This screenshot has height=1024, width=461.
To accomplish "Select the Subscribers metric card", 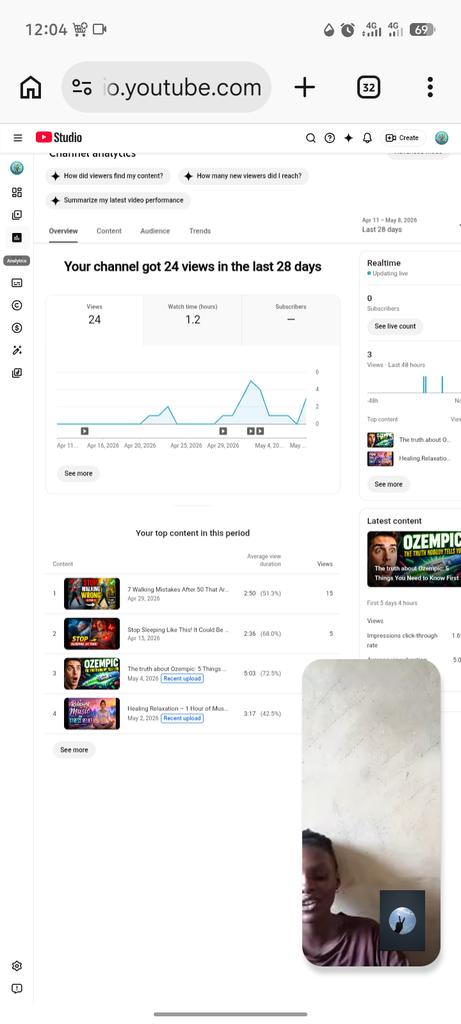I will coord(291,320).
